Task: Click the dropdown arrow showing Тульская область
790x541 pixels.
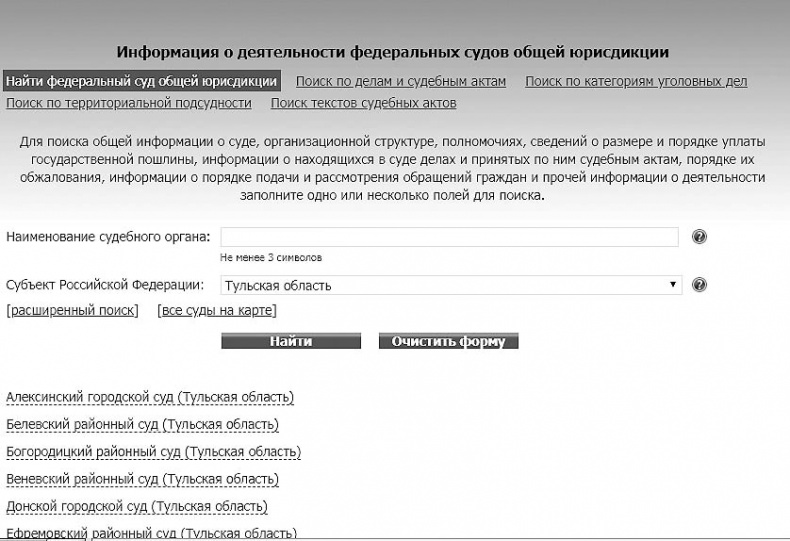Action: (x=674, y=286)
